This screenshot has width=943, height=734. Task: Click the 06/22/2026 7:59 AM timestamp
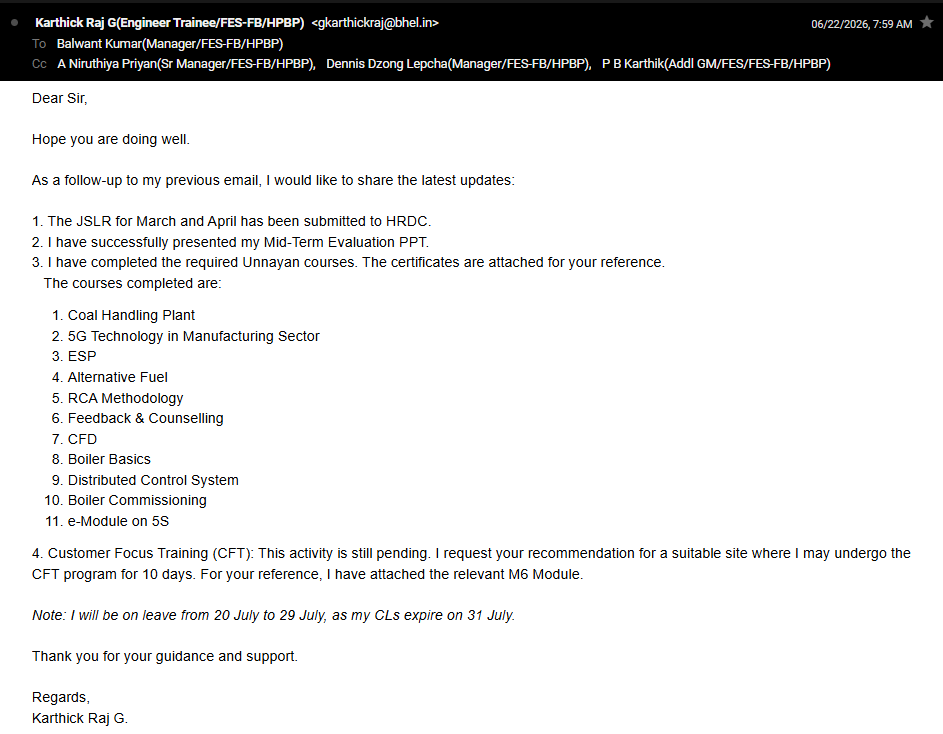tap(861, 24)
